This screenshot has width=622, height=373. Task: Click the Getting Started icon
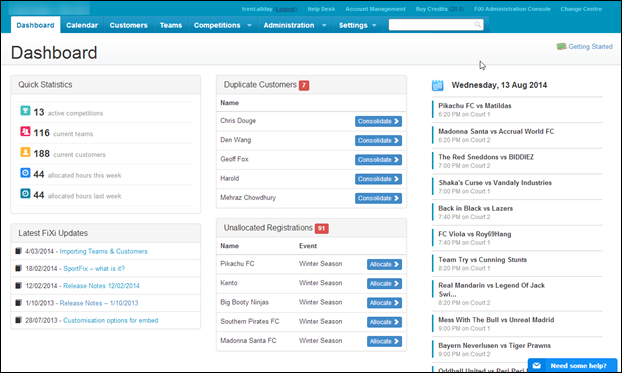tap(561, 46)
